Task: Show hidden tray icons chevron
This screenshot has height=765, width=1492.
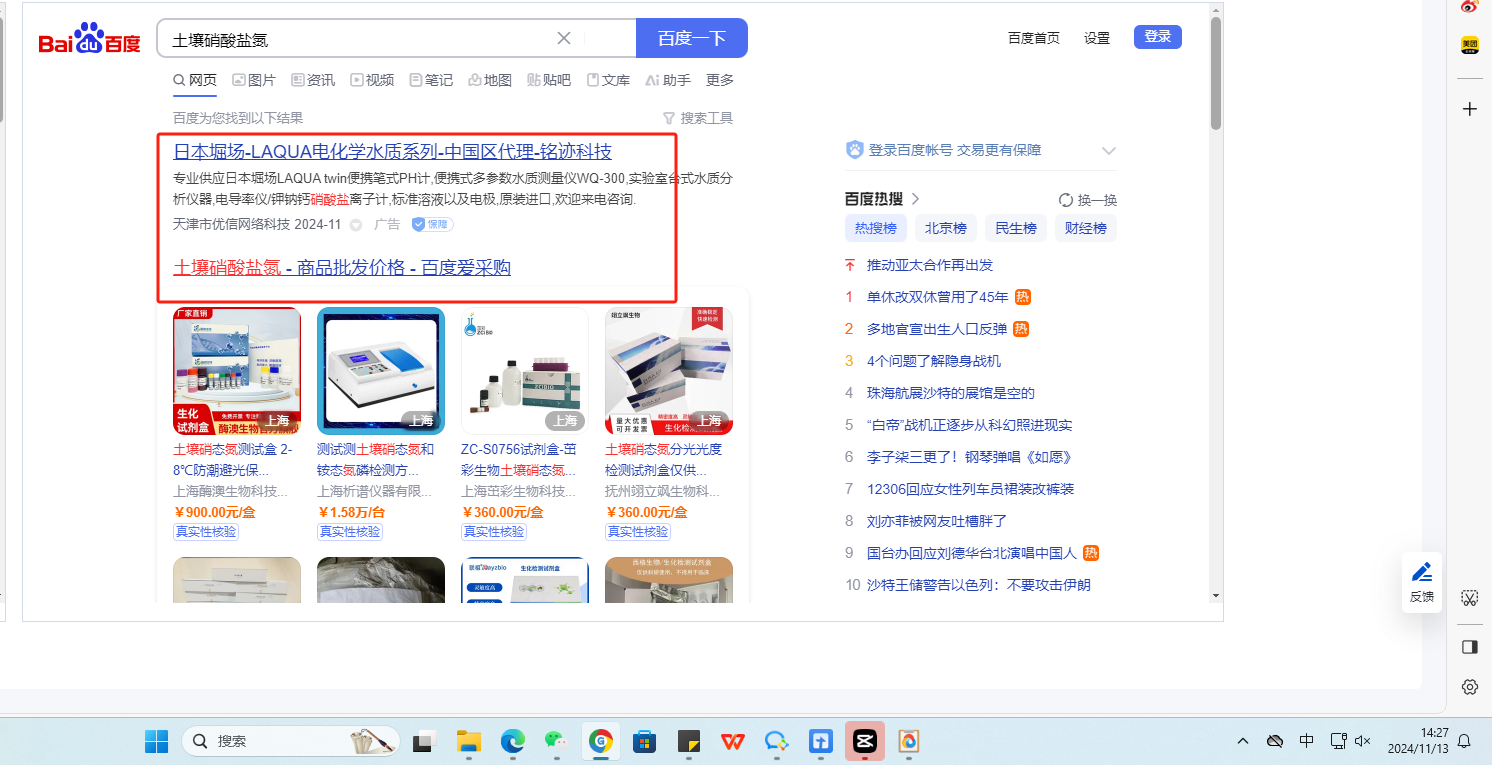Action: click(x=1243, y=741)
